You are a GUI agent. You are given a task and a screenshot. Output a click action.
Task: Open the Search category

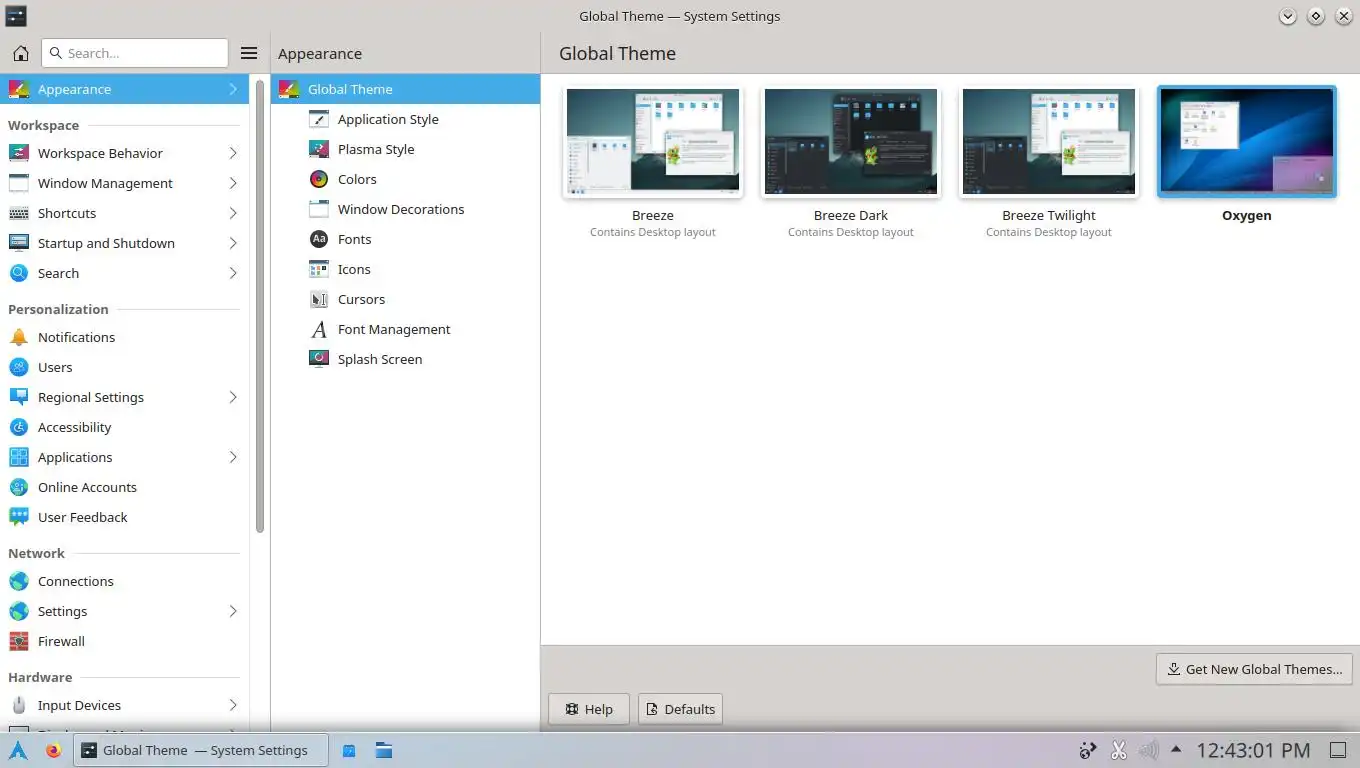click(124, 273)
